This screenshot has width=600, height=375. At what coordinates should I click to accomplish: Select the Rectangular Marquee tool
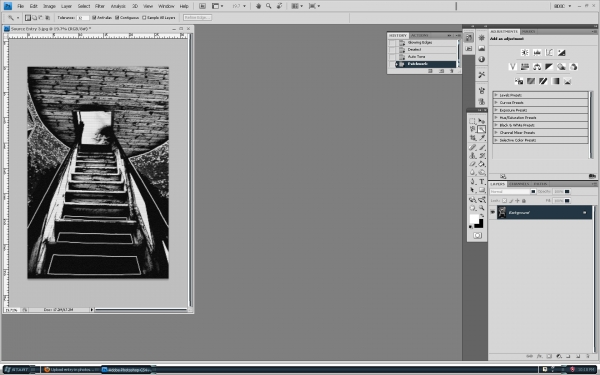coord(473,121)
